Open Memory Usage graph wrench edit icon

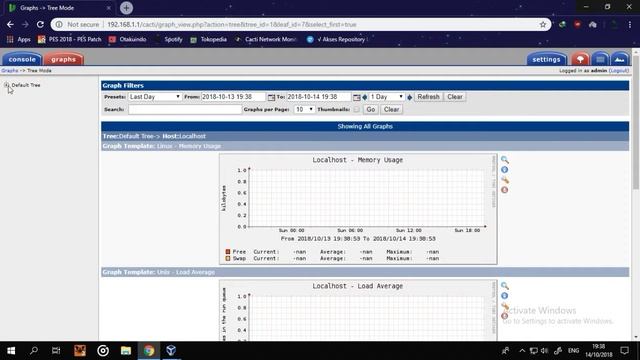tap(505, 180)
